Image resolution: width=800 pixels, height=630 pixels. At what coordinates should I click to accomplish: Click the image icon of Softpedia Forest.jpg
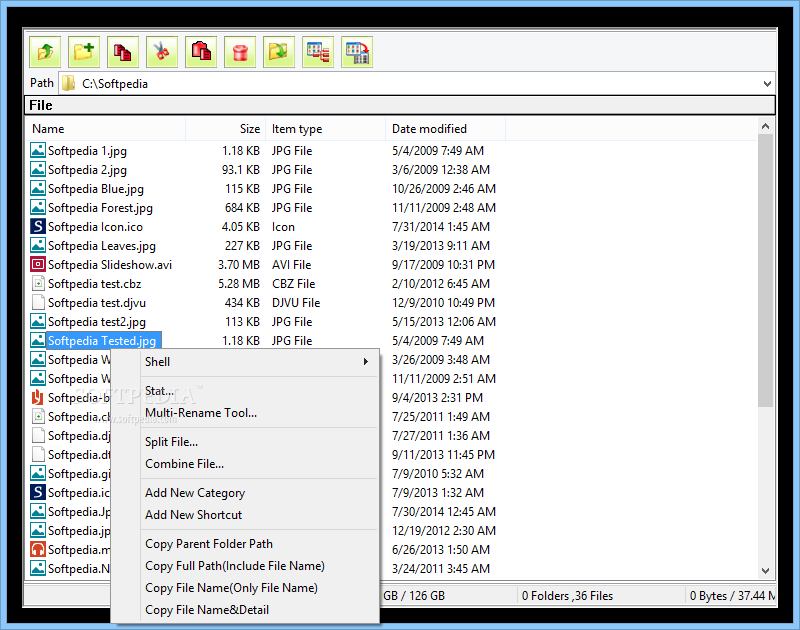[38, 207]
